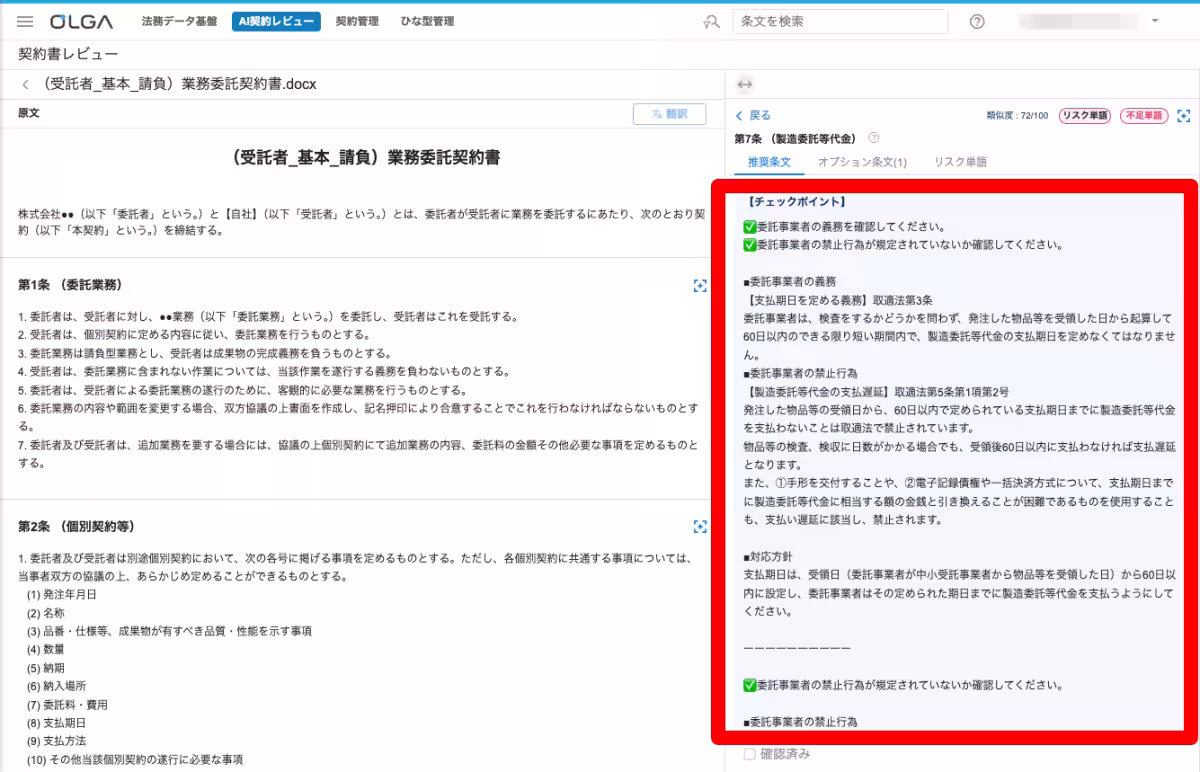Expand 第1条（委託業務）clause detail view

click(699, 286)
